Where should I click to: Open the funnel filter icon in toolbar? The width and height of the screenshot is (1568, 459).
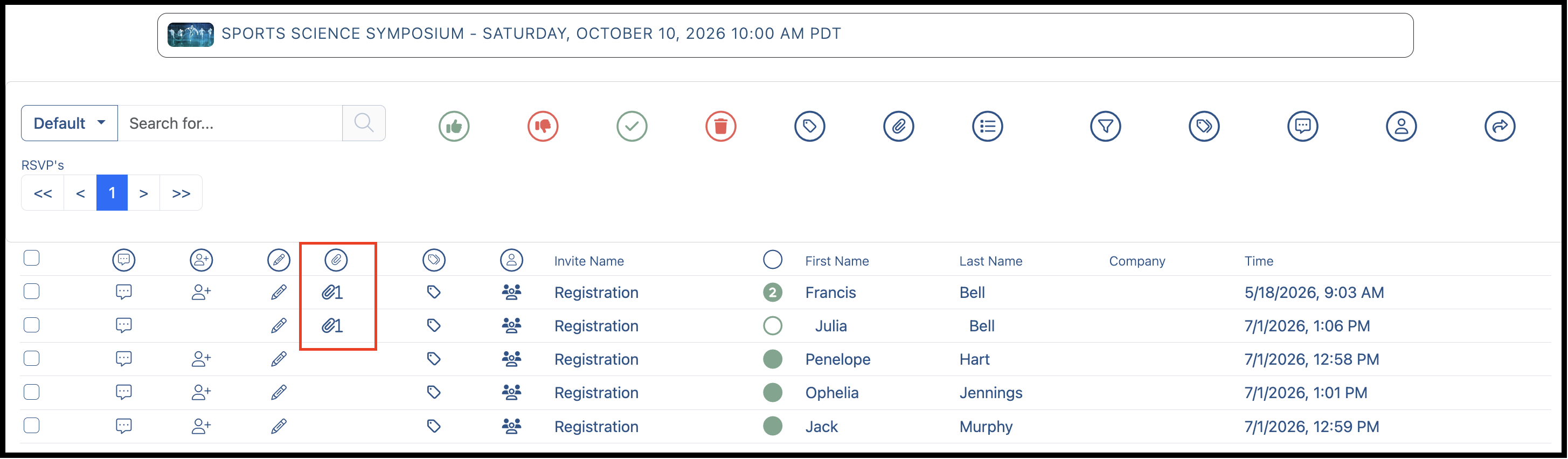[1105, 127]
